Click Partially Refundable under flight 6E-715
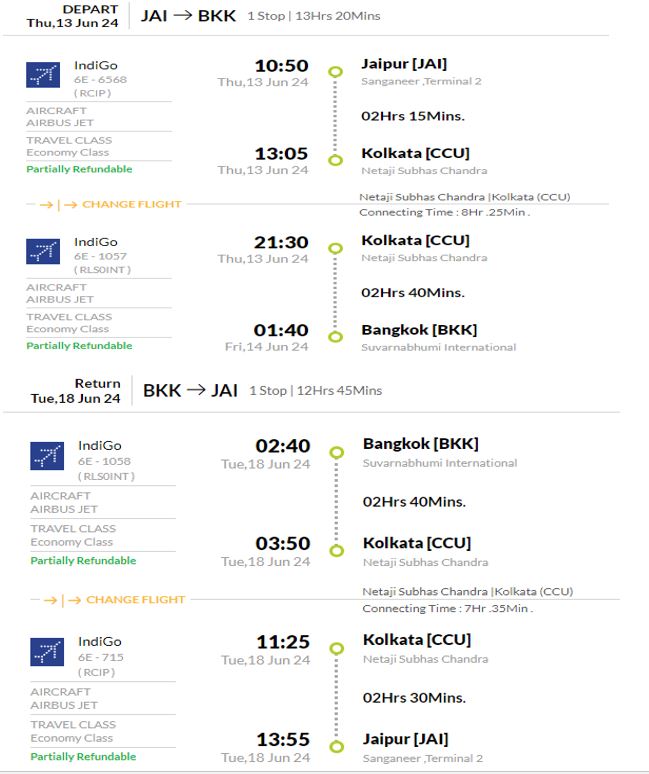 point(83,757)
